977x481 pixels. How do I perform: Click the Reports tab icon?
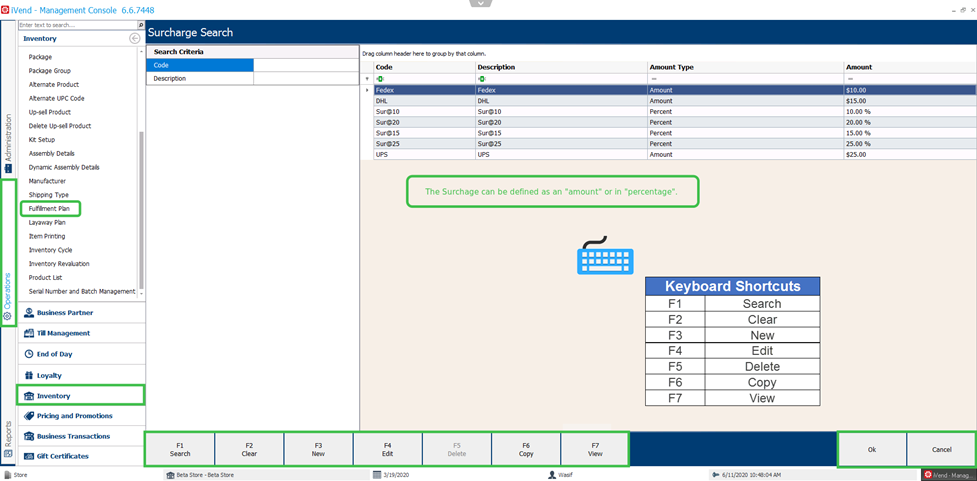(7, 454)
